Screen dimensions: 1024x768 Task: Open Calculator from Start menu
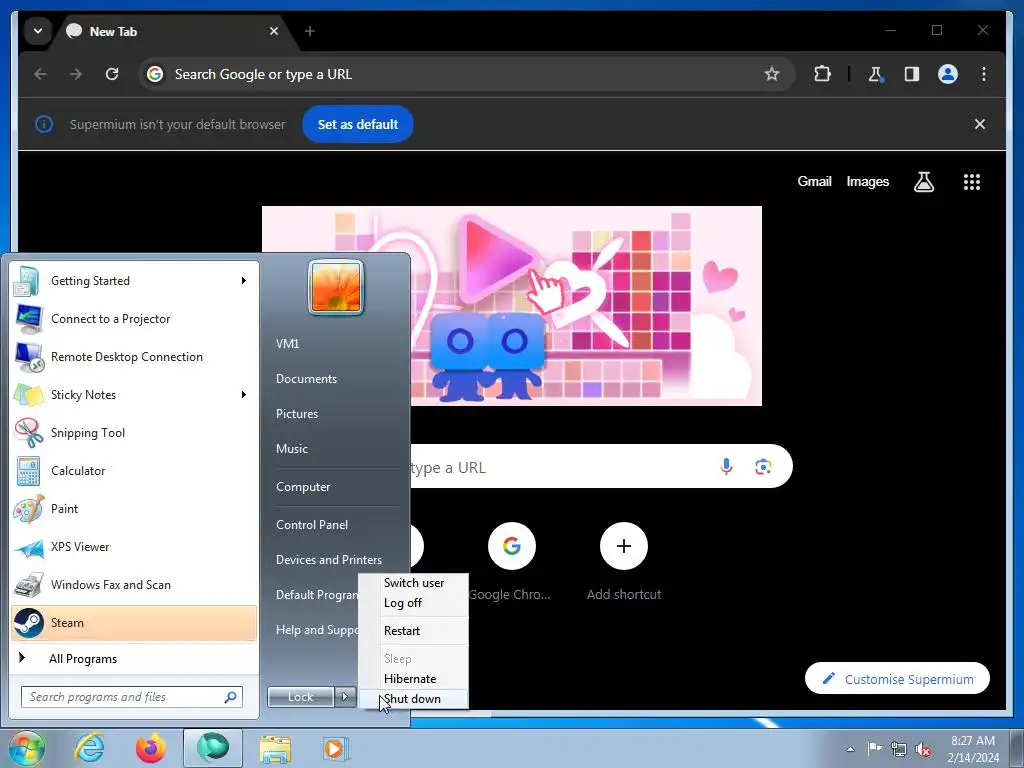(x=134, y=470)
